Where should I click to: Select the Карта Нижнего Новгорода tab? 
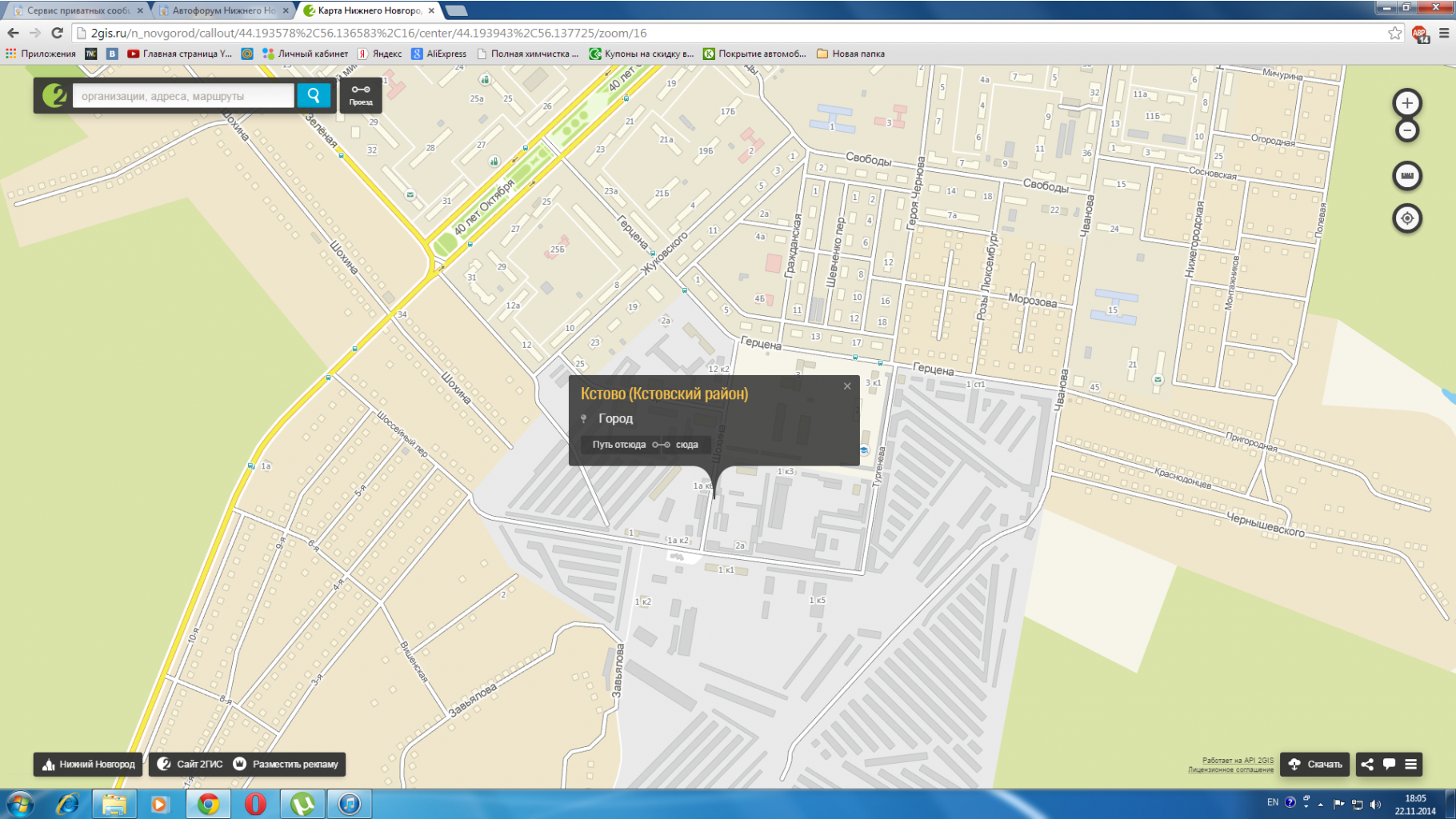(x=369, y=10)
